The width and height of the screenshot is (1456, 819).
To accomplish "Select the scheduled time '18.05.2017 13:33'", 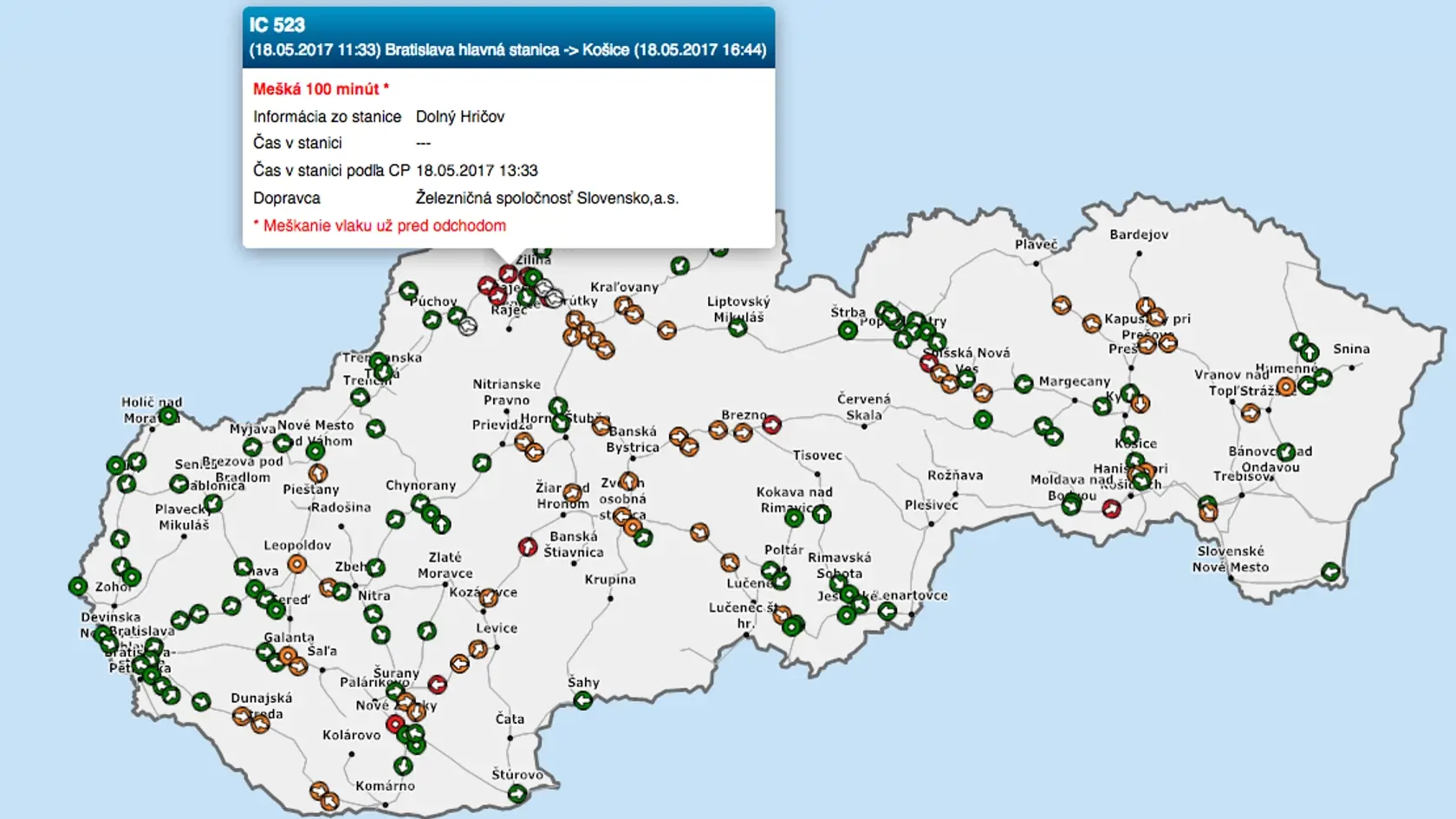I will point(477,171).
